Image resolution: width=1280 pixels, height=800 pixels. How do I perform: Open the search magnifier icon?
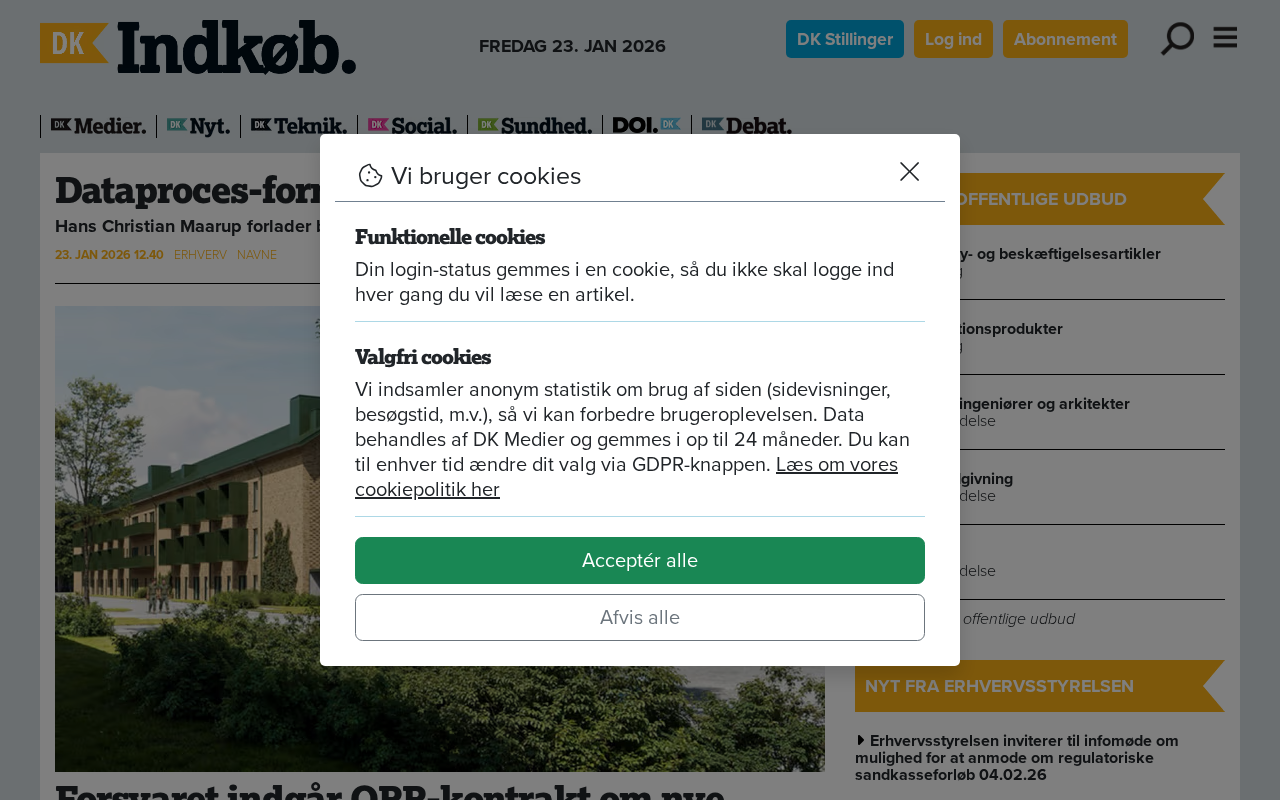pos(1177,39)
